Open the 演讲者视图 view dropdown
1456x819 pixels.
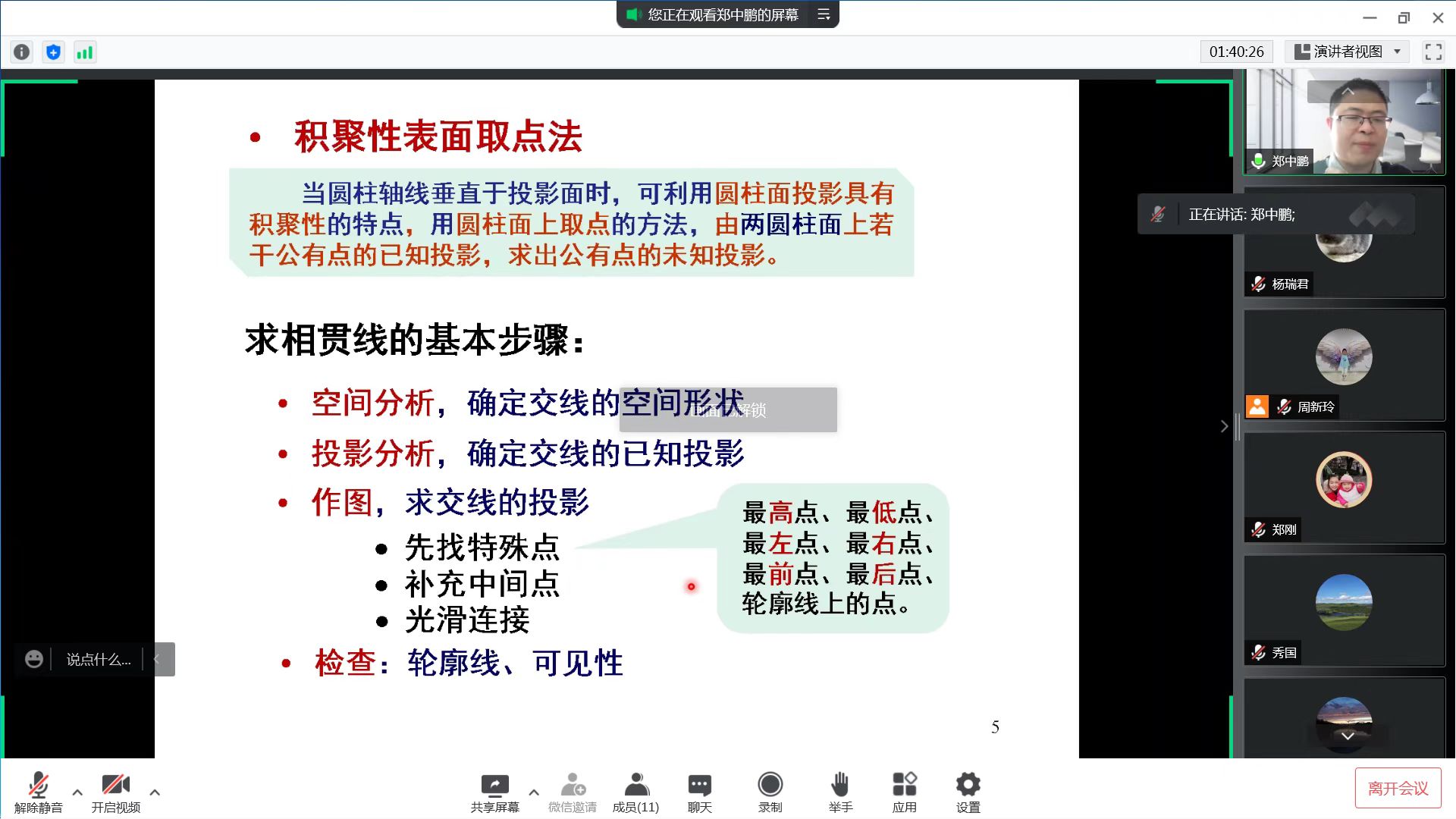pyautogui.click(x=1348, y=52)
